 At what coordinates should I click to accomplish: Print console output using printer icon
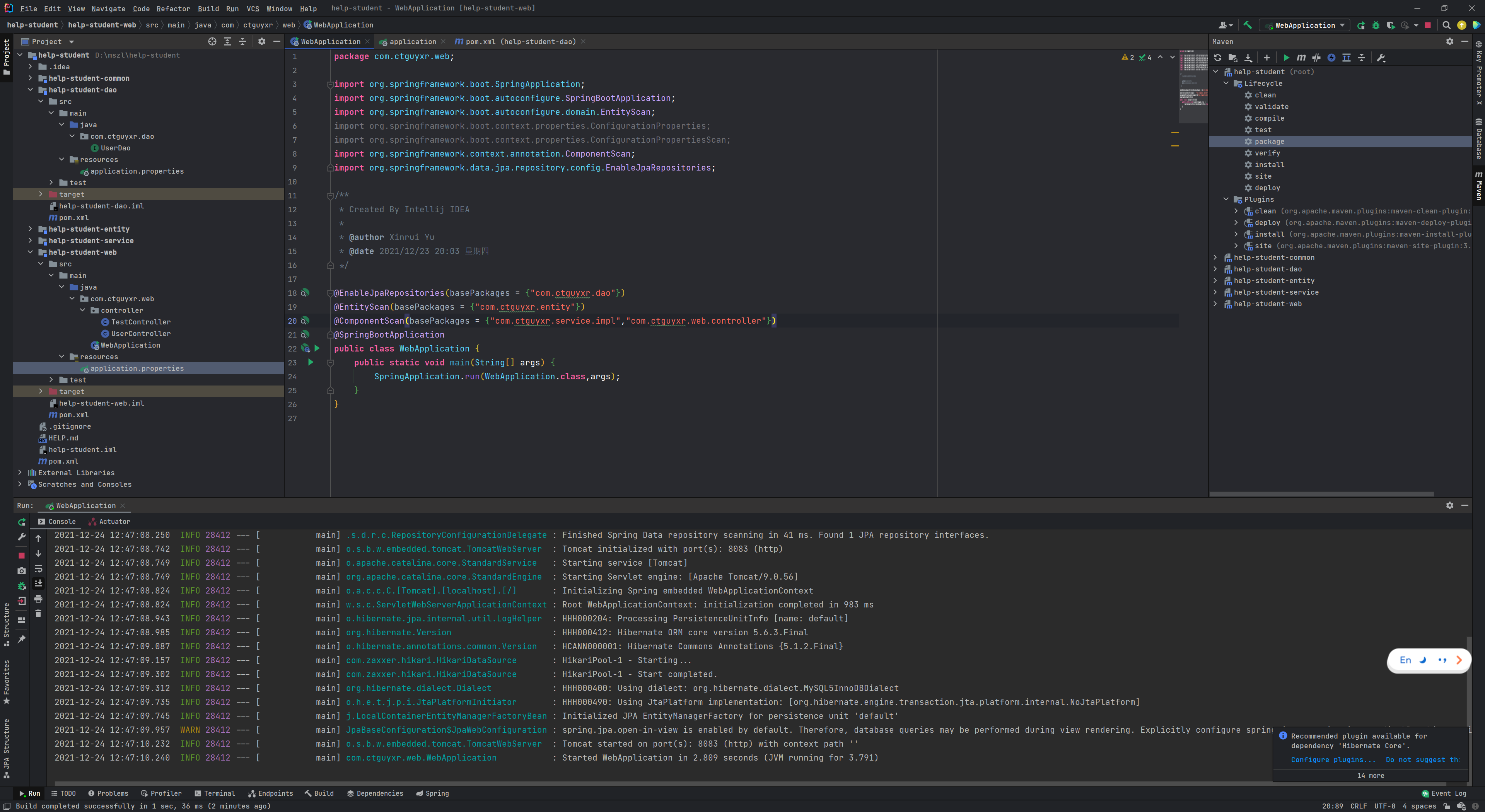point(38,599)
